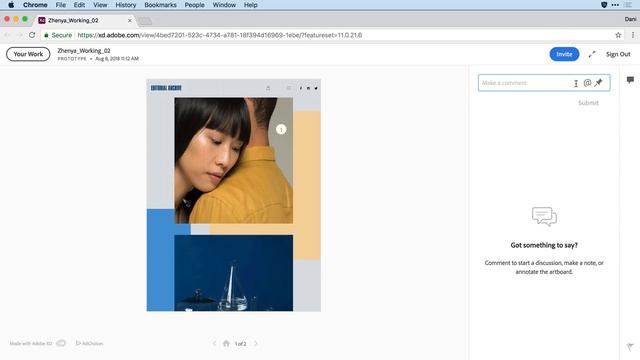Click the bag icon in prototype header
The height and width of the screenshot is (360, 640).
click(268, 88)
